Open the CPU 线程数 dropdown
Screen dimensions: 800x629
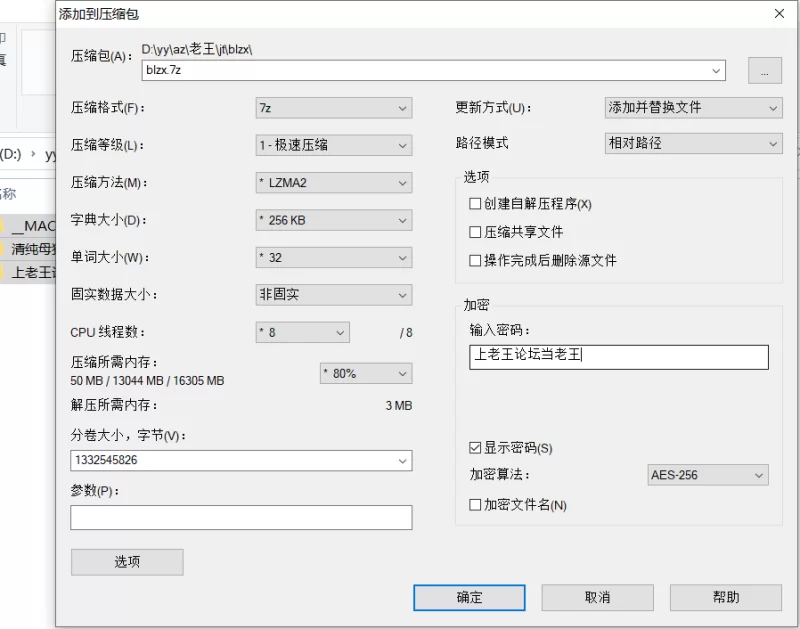point(303,333)
